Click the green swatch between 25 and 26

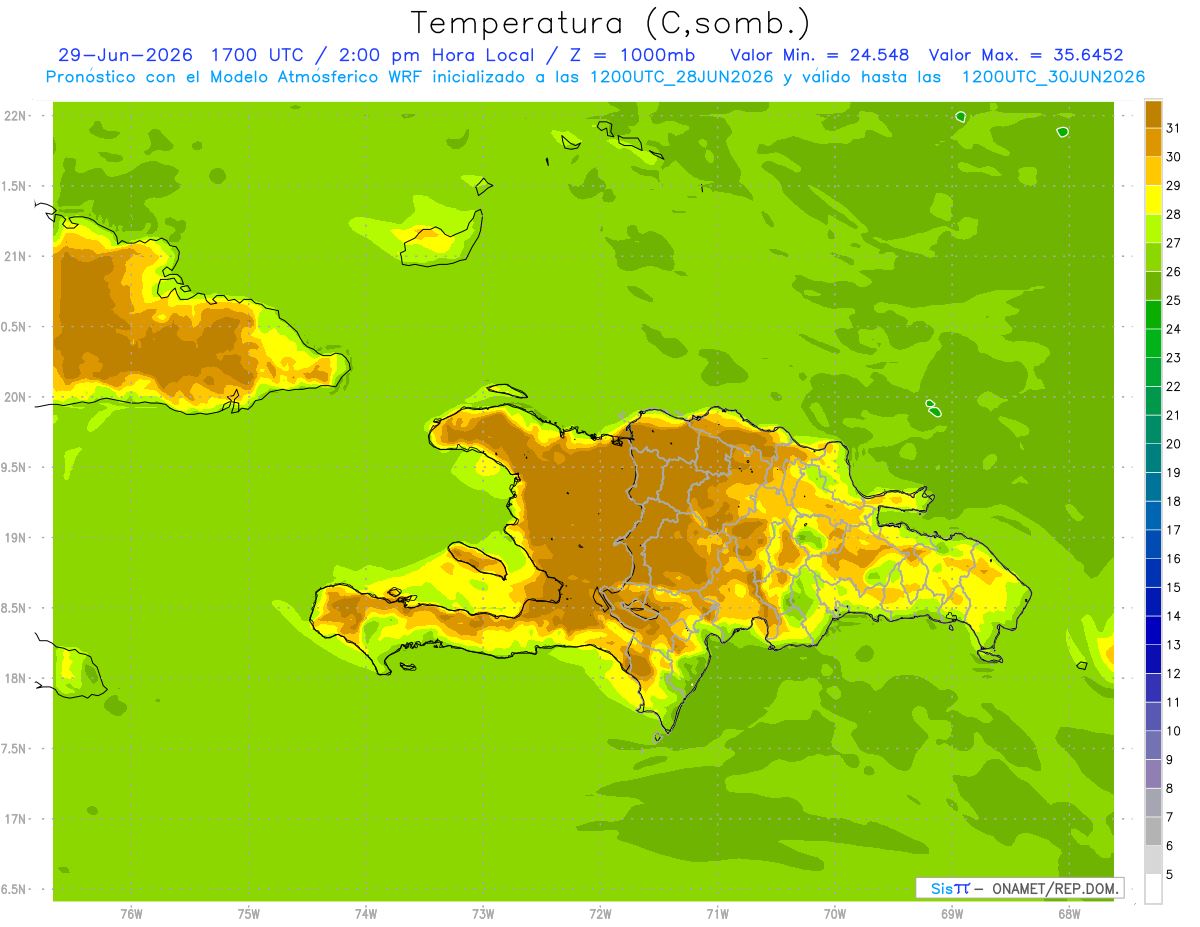click(x=1153, y=286)
